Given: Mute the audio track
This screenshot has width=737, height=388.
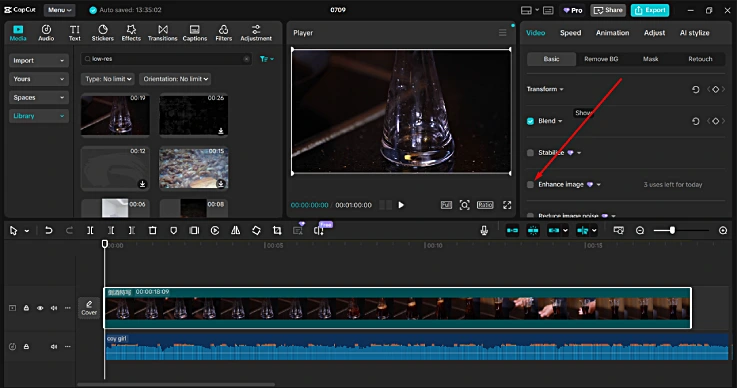Looking at the screenshot, I should [x=54, y=347].
